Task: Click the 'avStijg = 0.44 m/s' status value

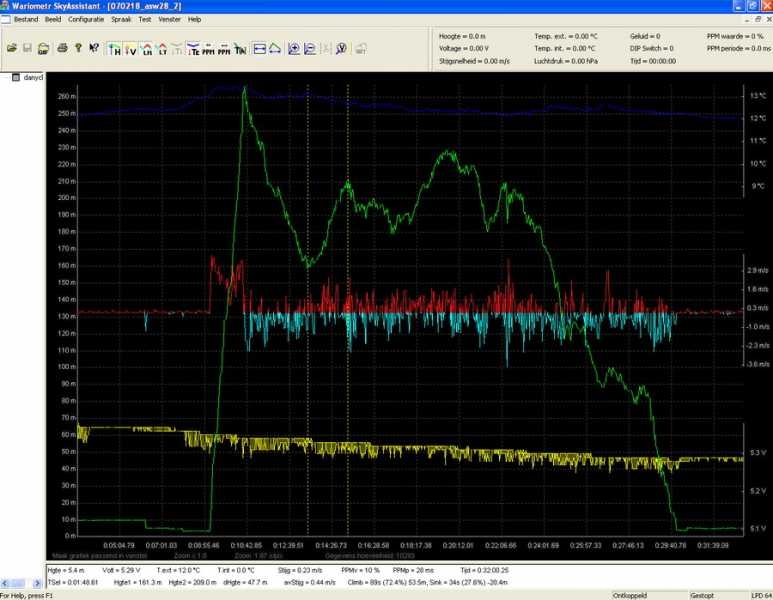Action: point(309,582)
